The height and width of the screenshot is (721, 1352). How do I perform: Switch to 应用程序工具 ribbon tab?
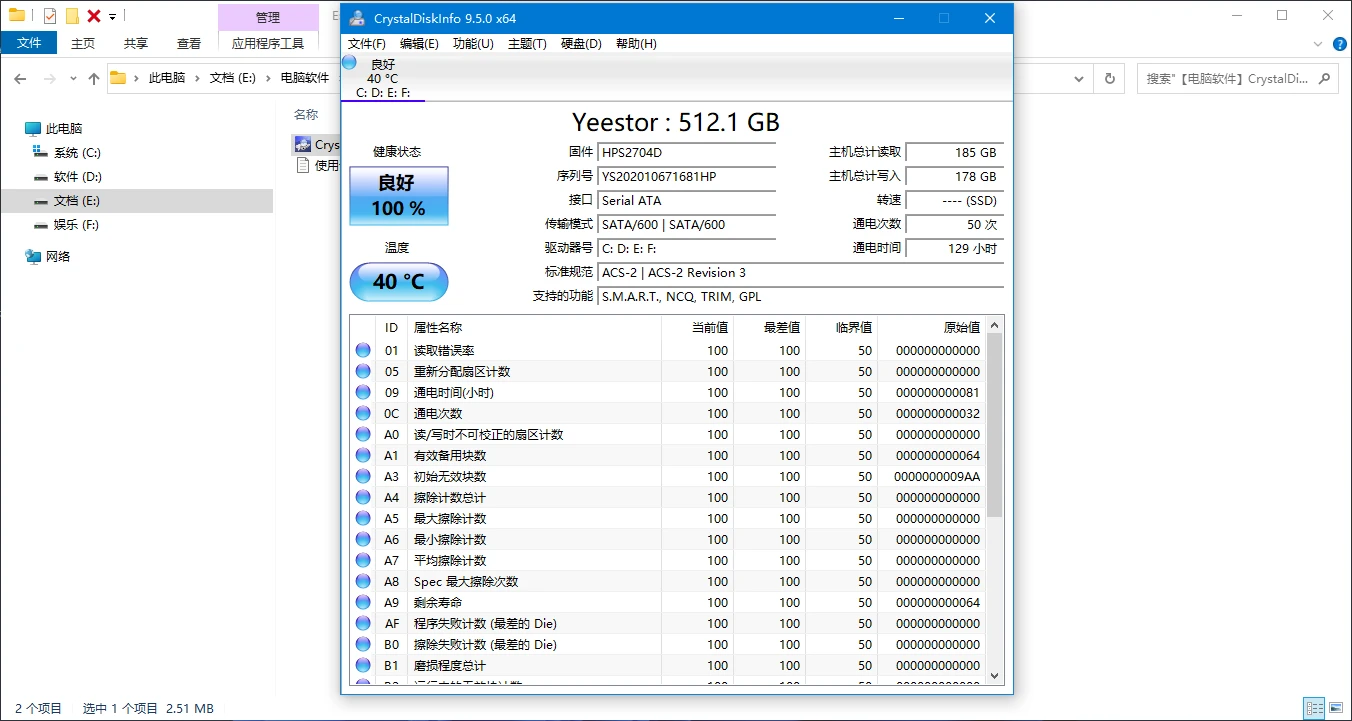pyautogui.click(x=268, y=43)
